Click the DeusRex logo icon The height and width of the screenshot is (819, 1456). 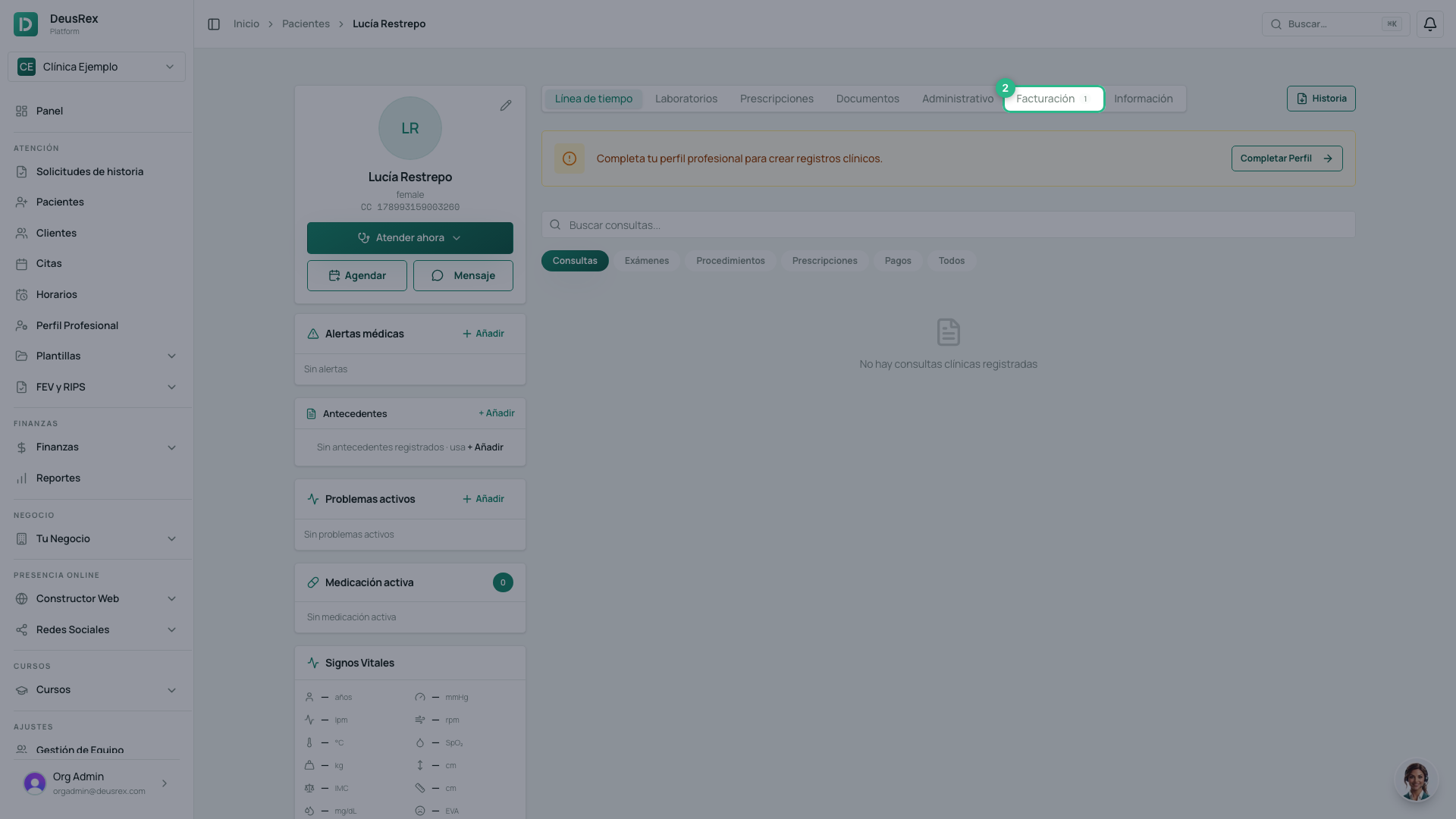click(x=26, y=24)
